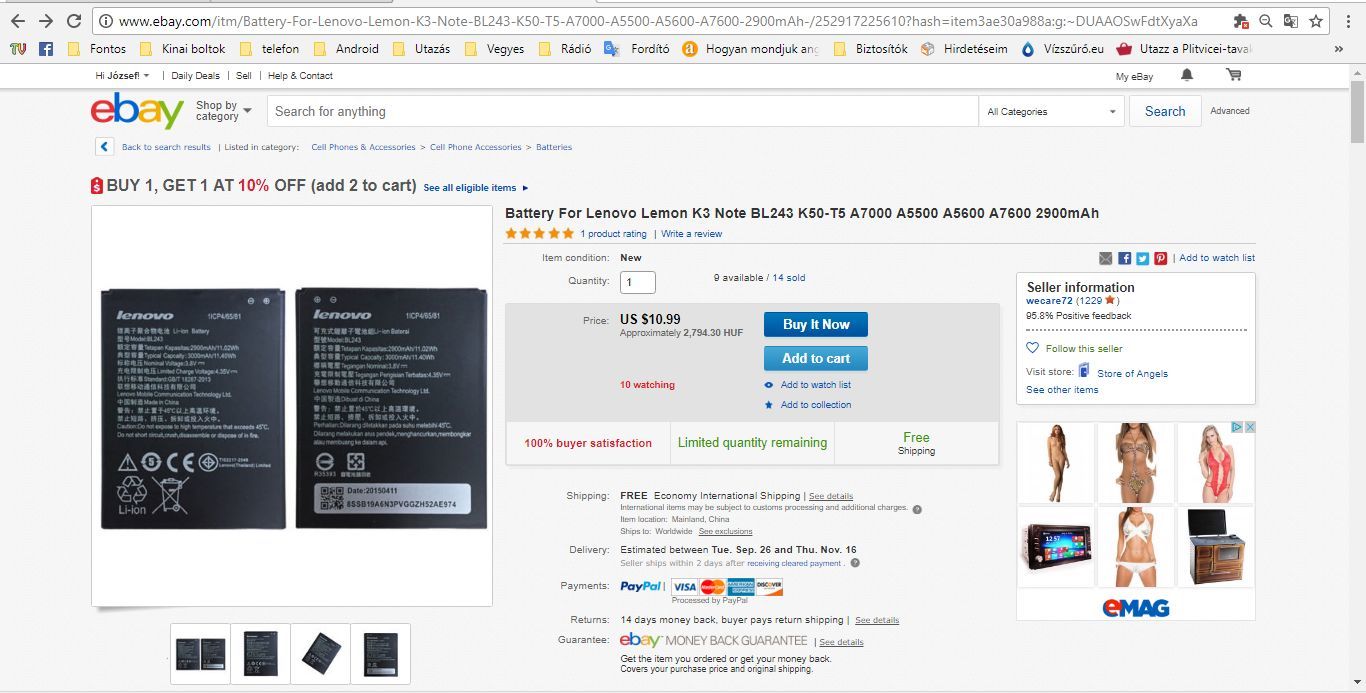The width and height of the screenshot is (1366, 693).
Task: Reload the page with refresh icon
Action: click(x=74, y=21)
